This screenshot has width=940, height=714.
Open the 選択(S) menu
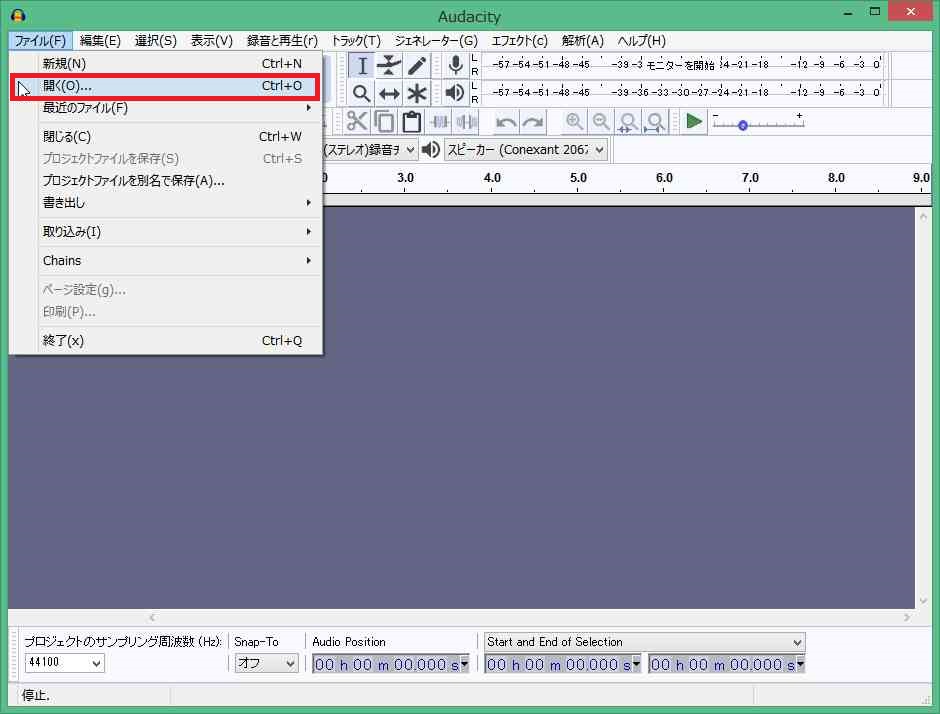[155, 41]
